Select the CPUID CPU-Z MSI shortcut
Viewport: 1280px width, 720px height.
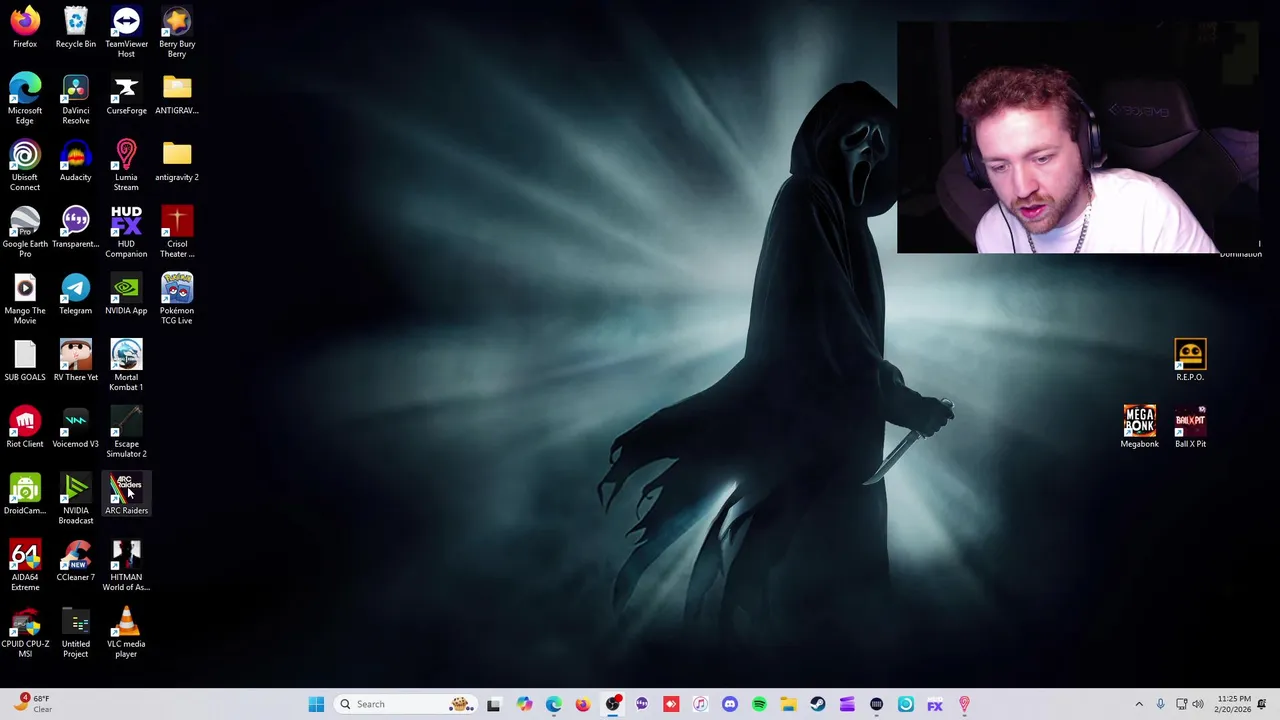point(25,632)
